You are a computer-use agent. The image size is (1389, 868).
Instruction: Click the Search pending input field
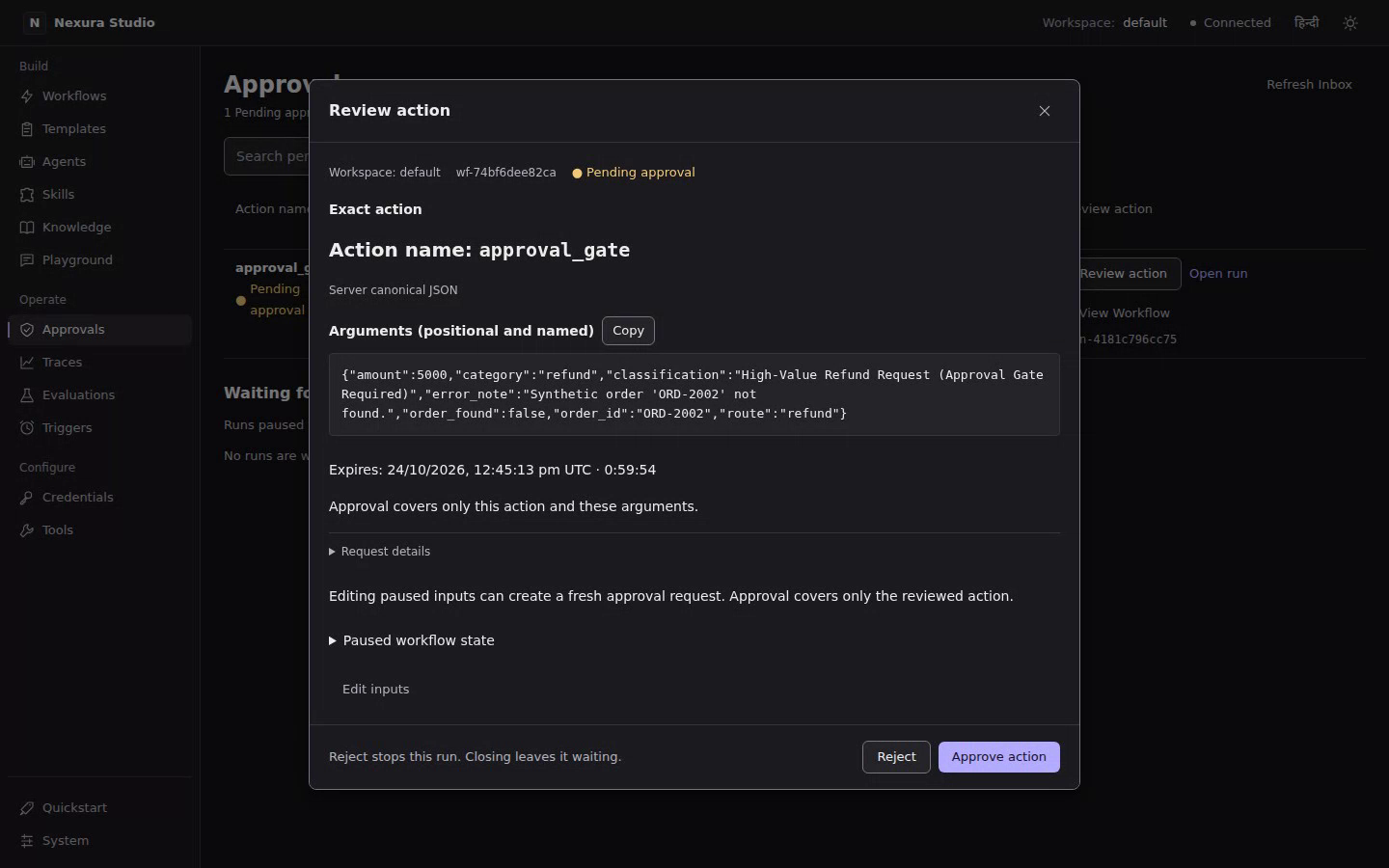(266, 156)
